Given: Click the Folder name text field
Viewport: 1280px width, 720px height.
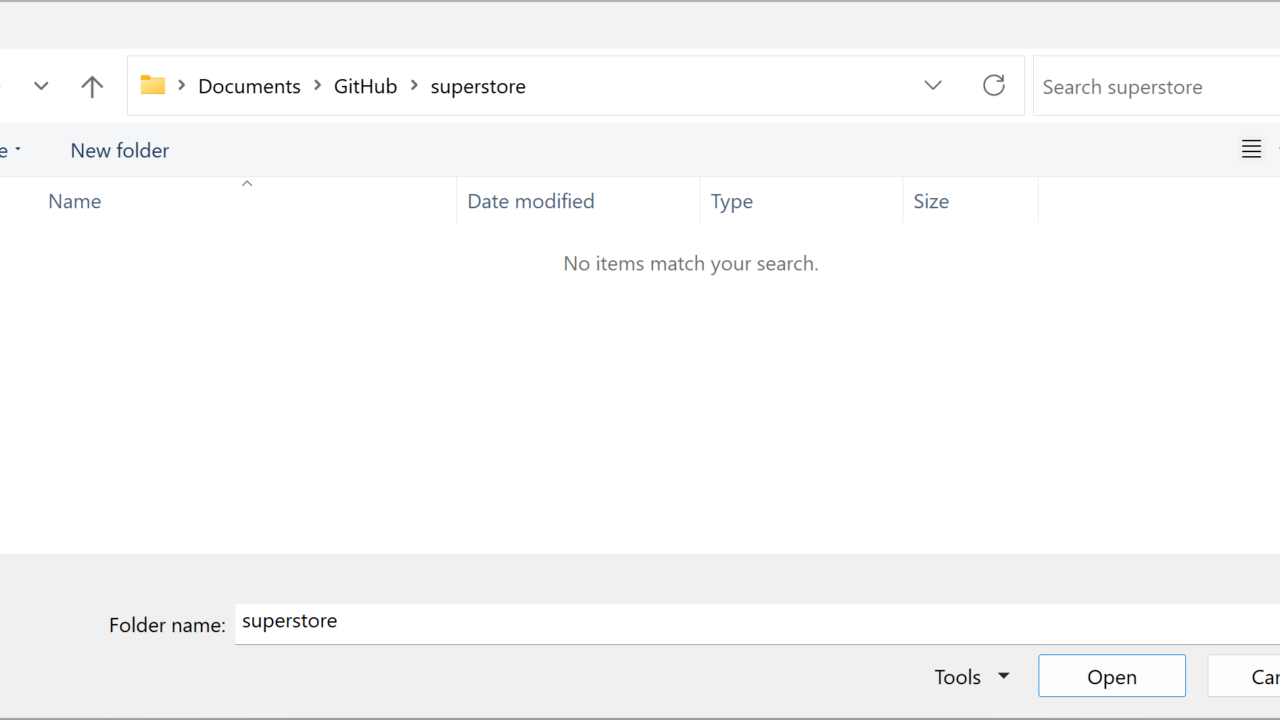Looking at the screenshot, I should (x=750, y=623).
